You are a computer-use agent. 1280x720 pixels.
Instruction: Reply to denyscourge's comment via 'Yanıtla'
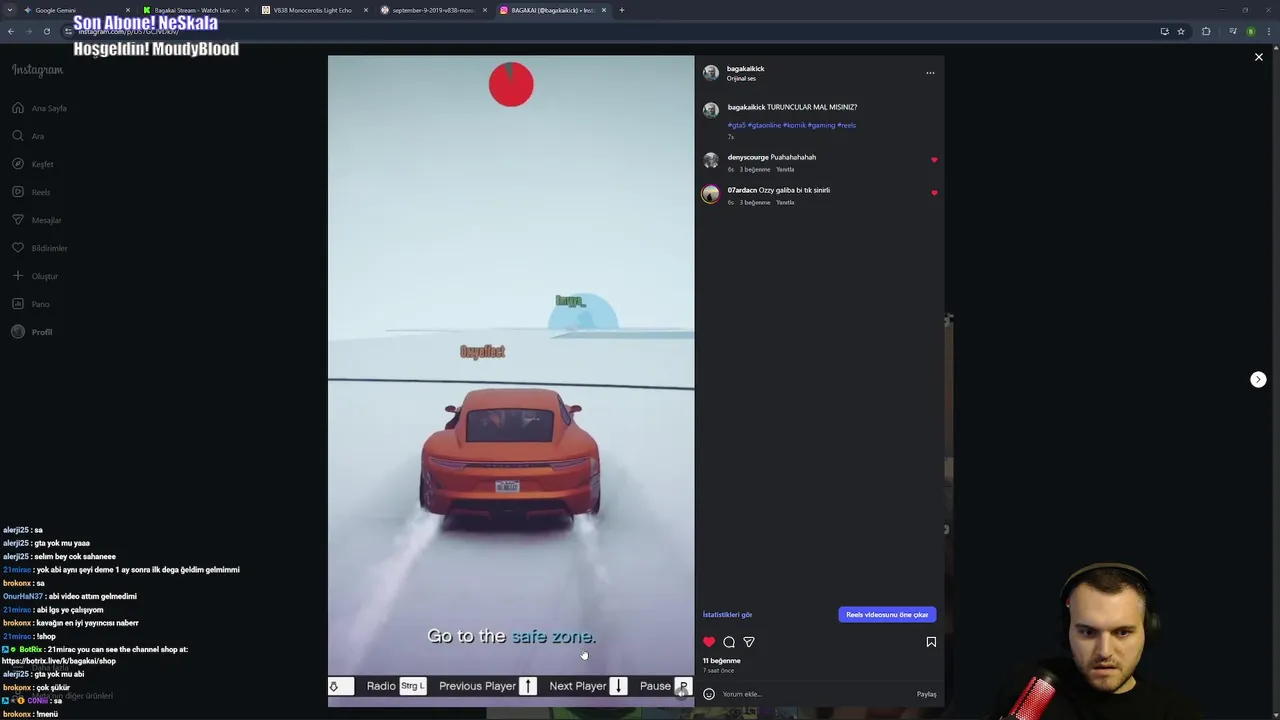coord(785,170)
